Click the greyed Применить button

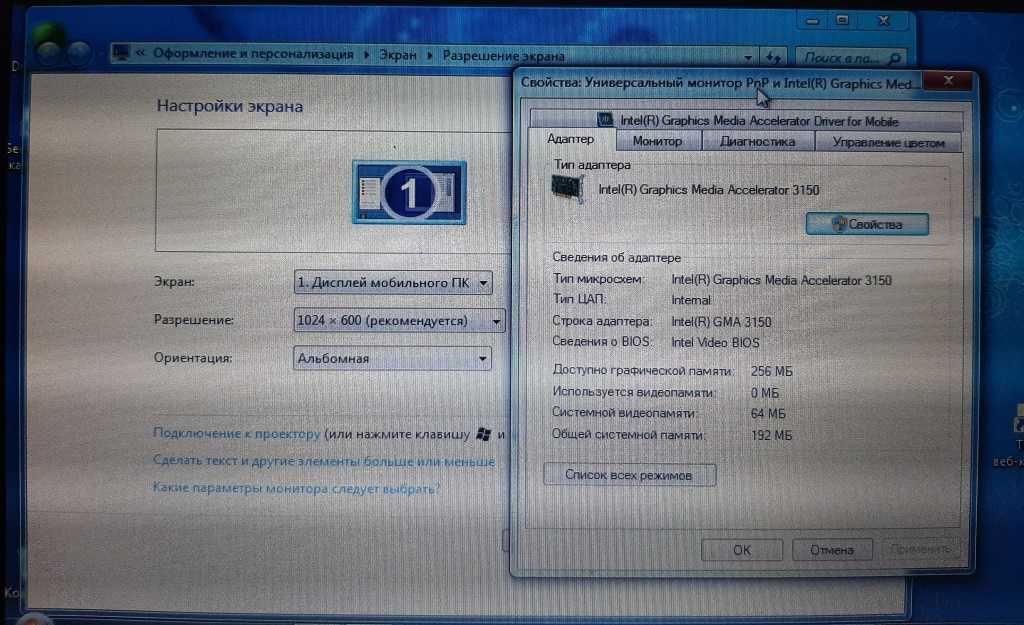921,549
